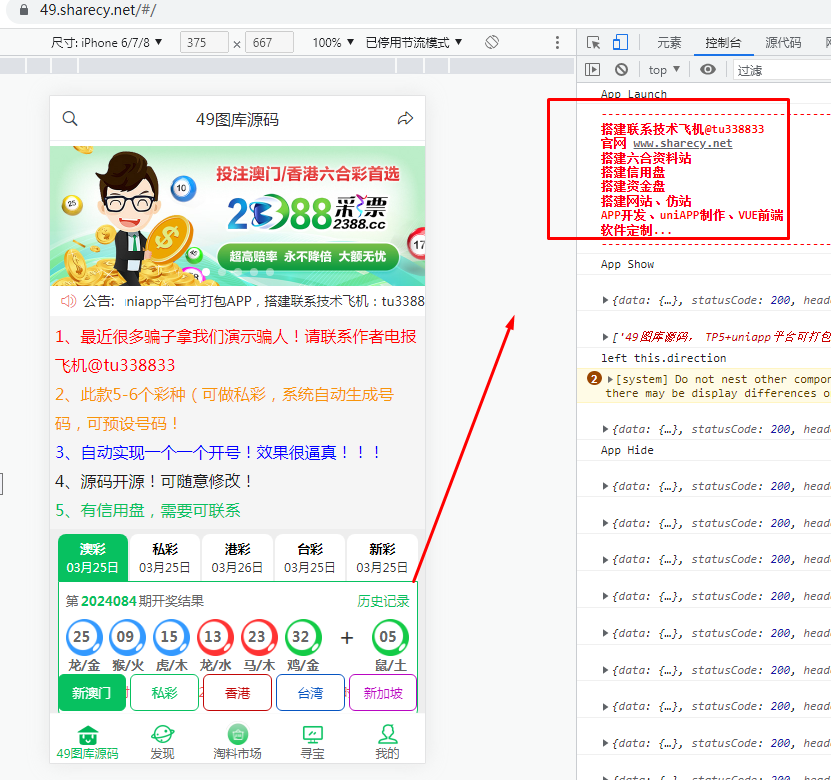Expand the [system] Do not nest warning

click(610, 379)
